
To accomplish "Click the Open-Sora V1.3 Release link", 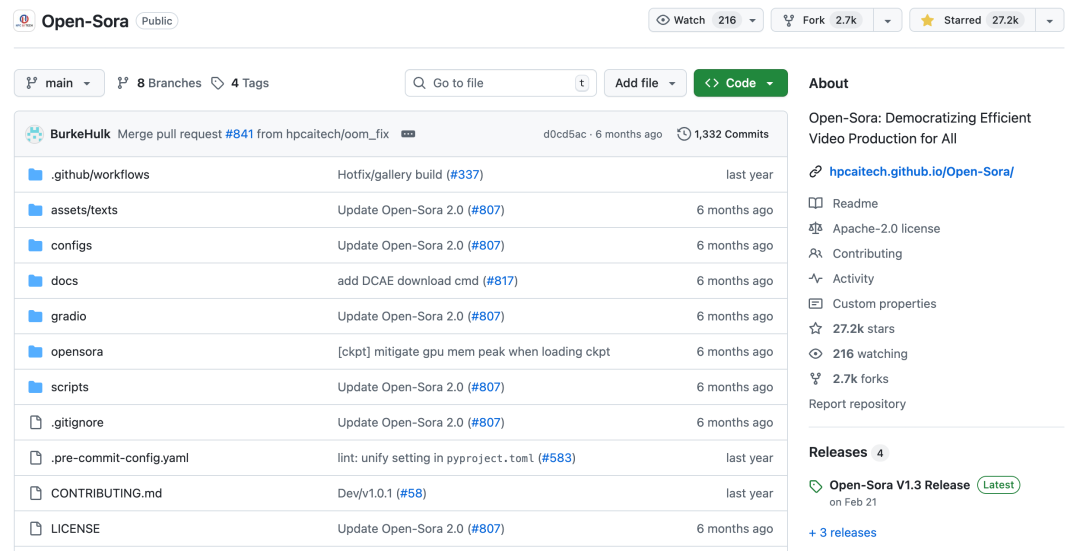I will tap(899, 485).
